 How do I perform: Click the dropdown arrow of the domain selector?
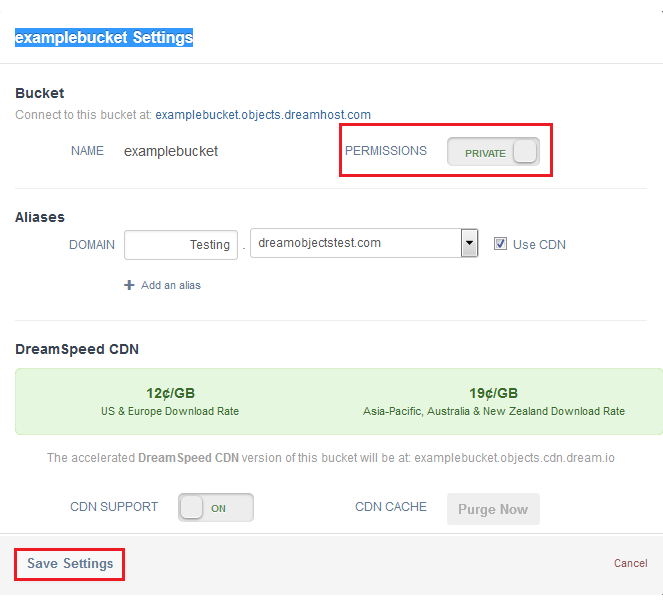pyautogui.click(x=468, y=243)
